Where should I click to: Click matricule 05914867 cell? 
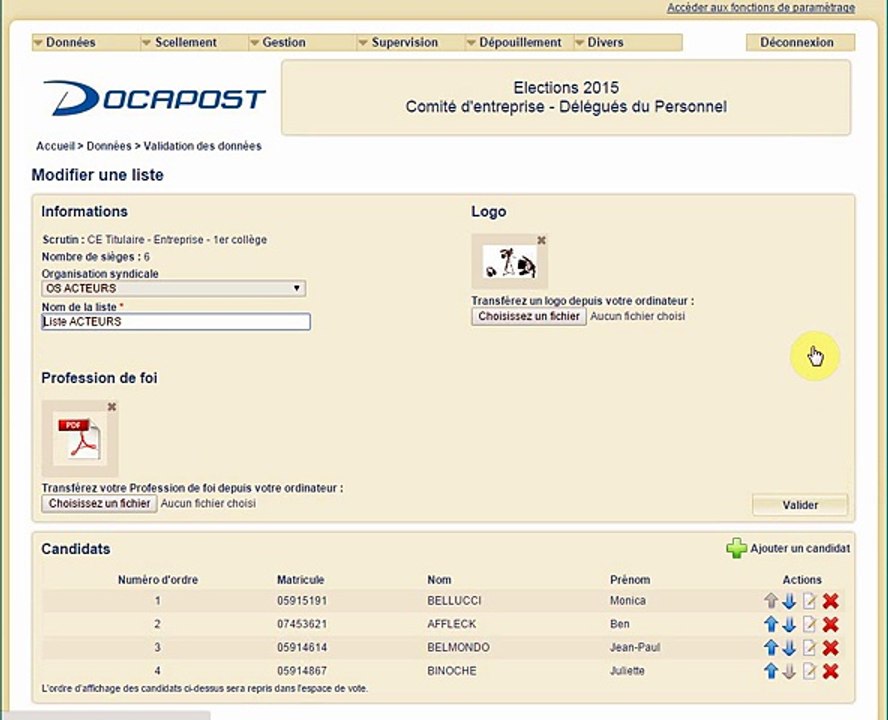click(302, 671)
